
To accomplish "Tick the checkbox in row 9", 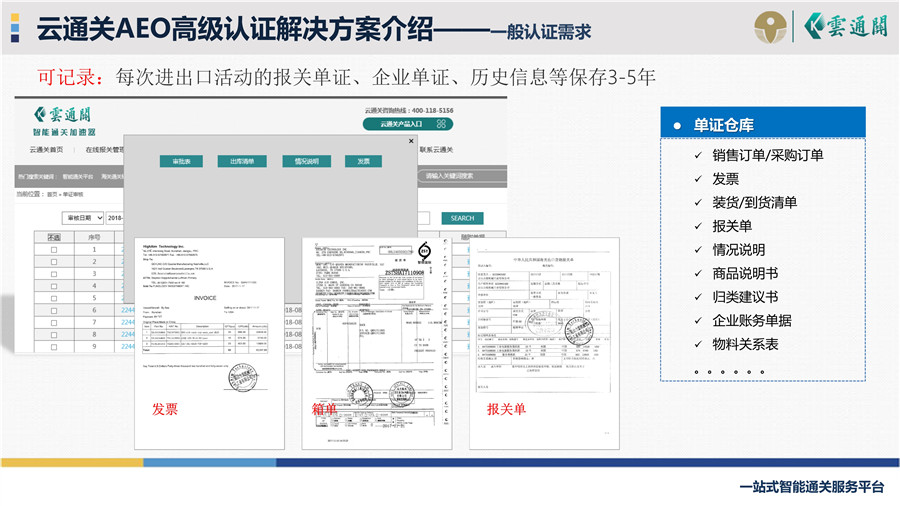I will 54,347.
